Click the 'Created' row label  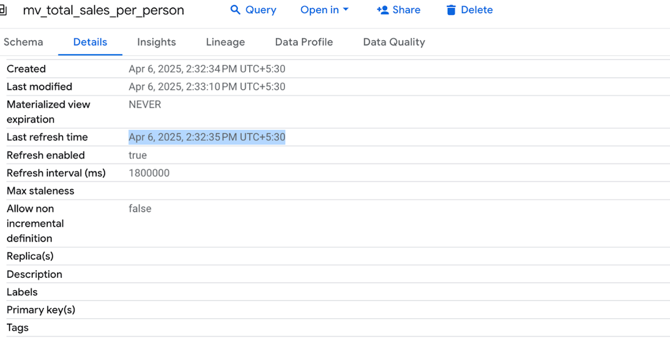pos(26,69)
